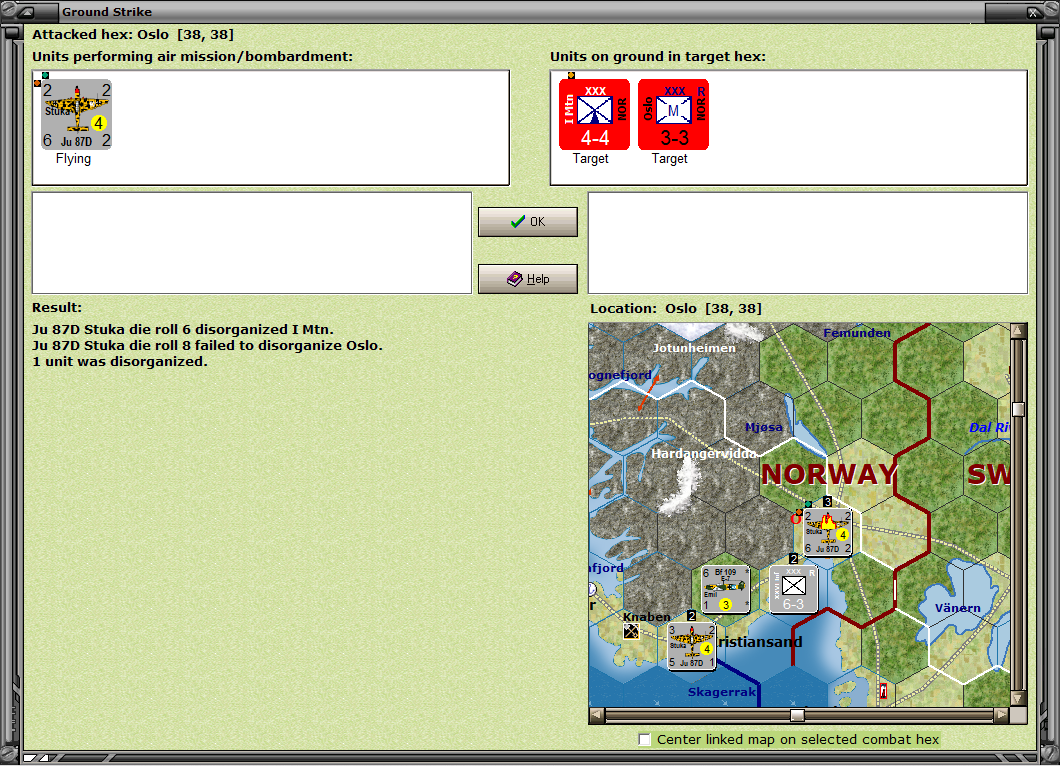Screen dimensions: 1060x766
Task: Open Help for the Ground Strike dialog
Action: pos(528,279)
